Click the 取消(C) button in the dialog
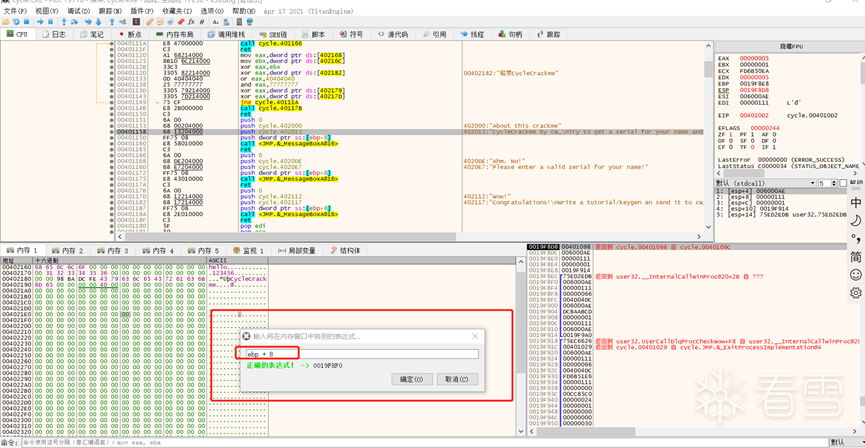 pyautogui.click(x=457, y=380)
